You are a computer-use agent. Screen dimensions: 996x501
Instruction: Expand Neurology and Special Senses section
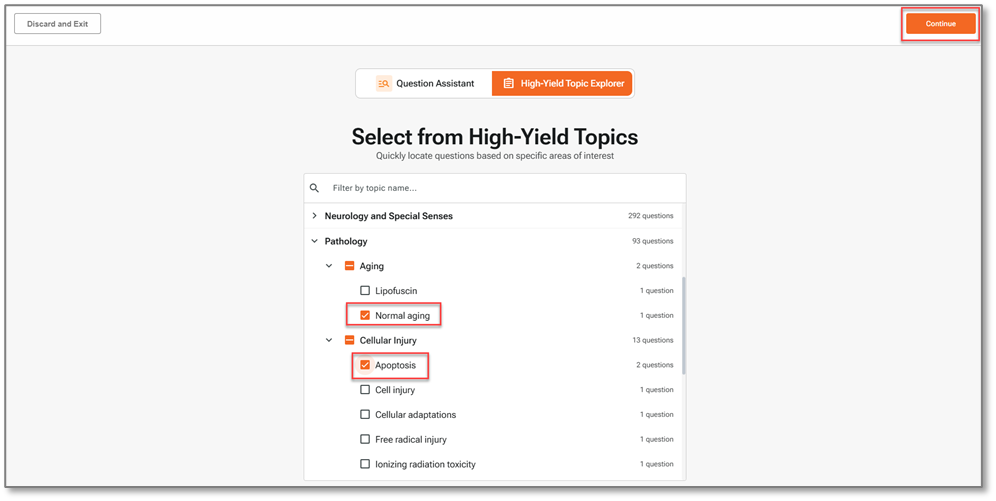tap(314, 216)
